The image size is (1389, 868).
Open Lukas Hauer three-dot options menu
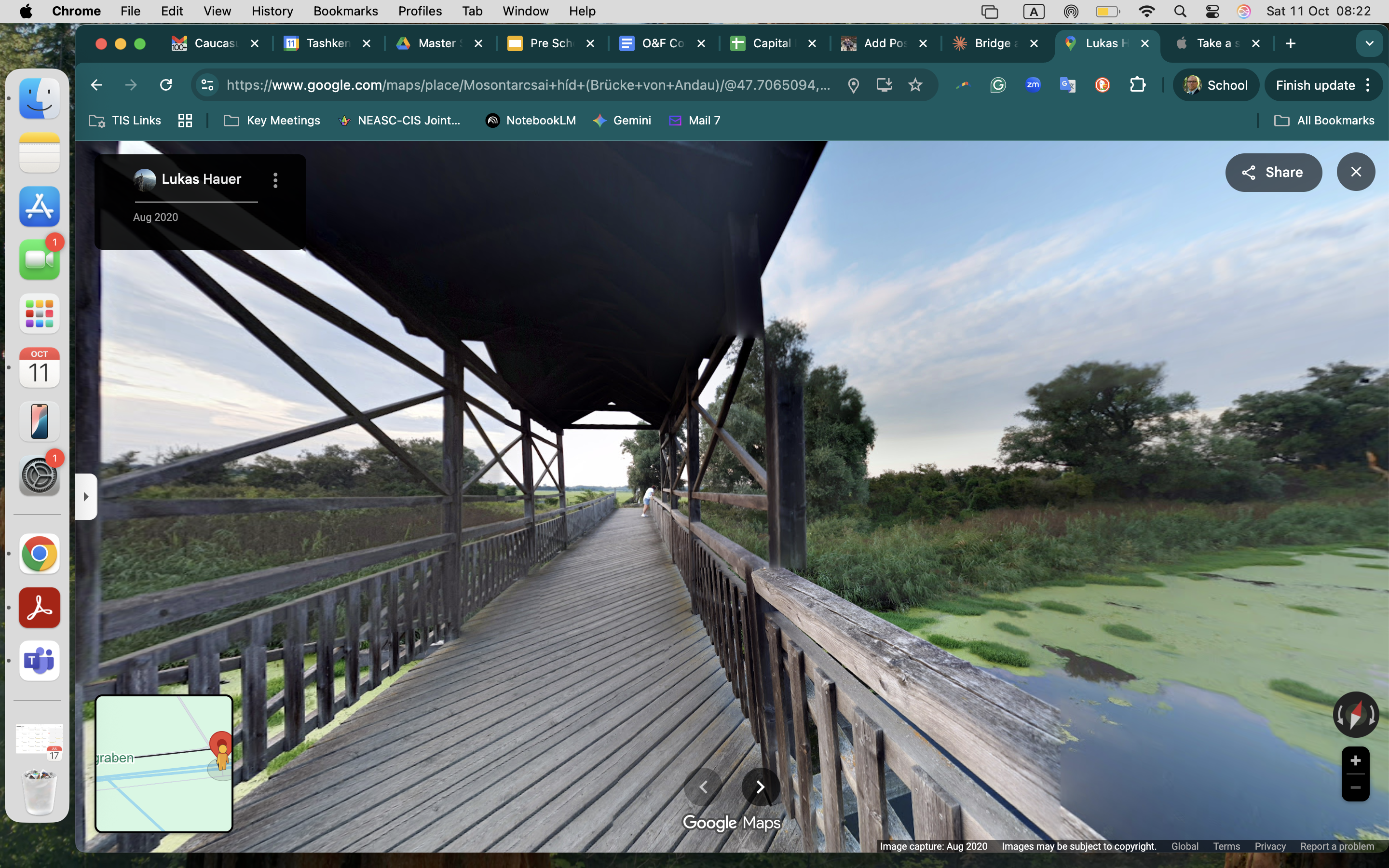pos(275,180)
